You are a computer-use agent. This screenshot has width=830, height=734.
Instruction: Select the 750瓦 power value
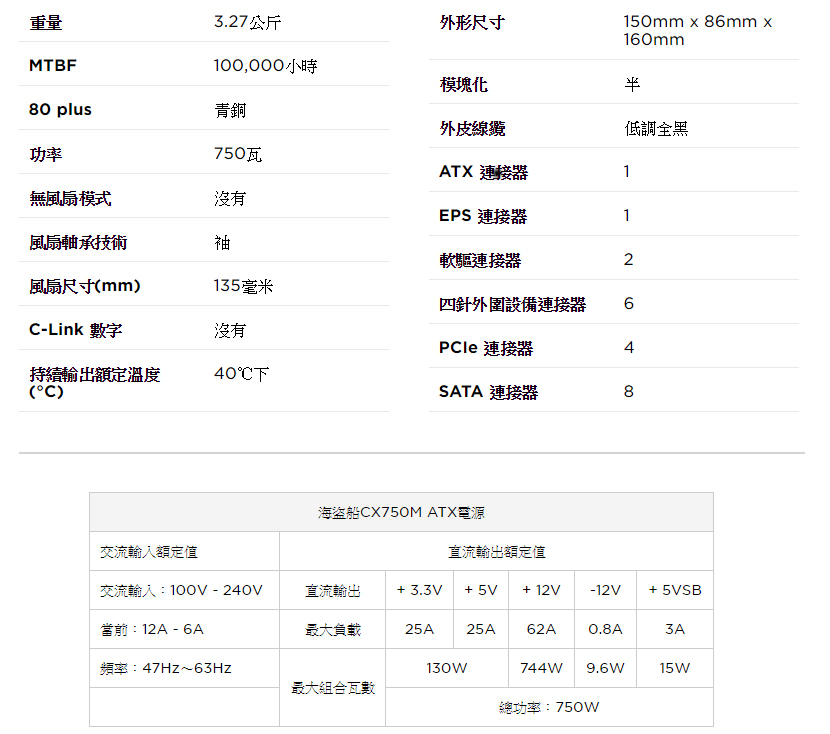pyautogui.click(x=238, y=154)
